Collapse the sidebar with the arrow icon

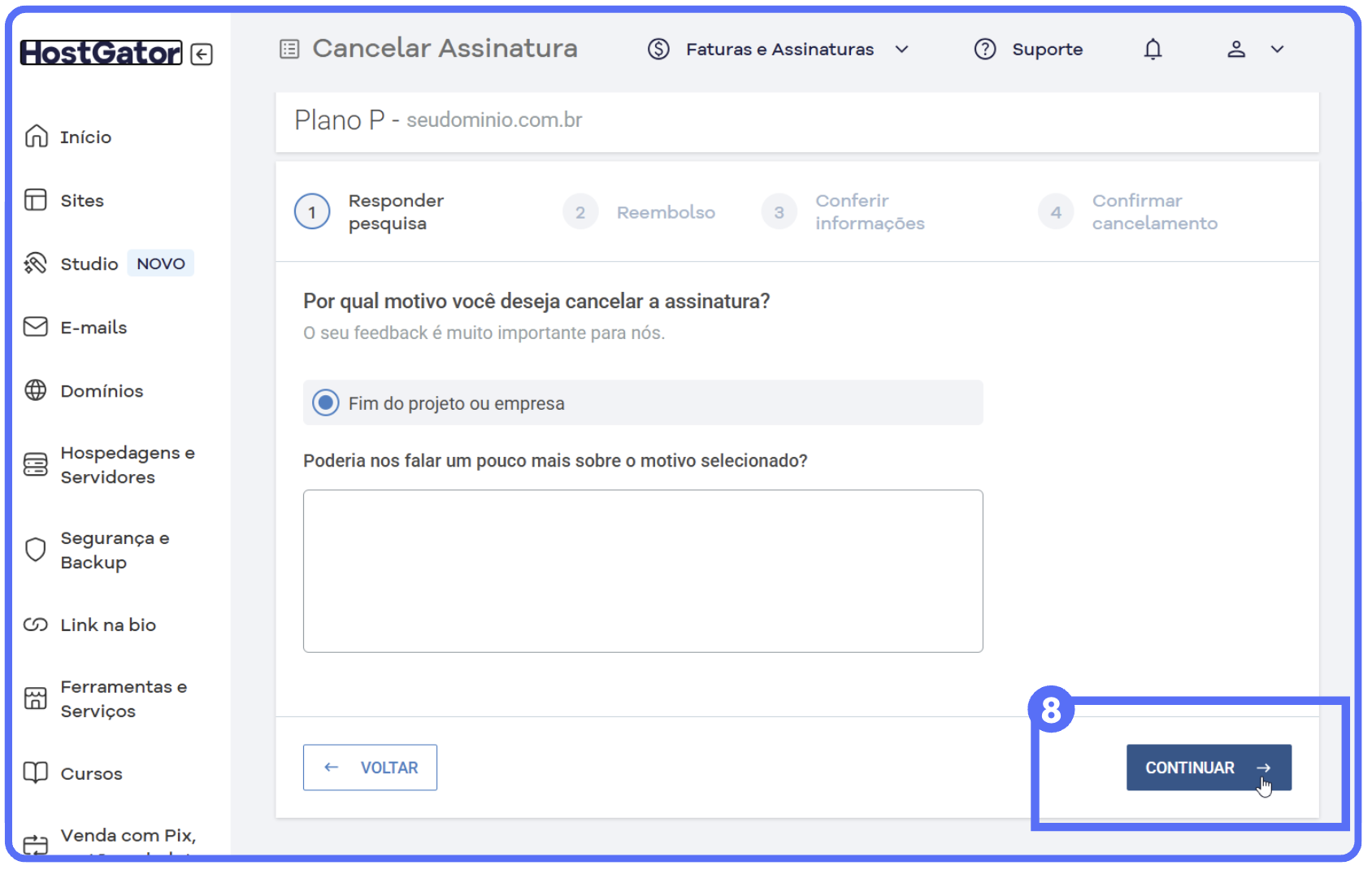[202, 54]
